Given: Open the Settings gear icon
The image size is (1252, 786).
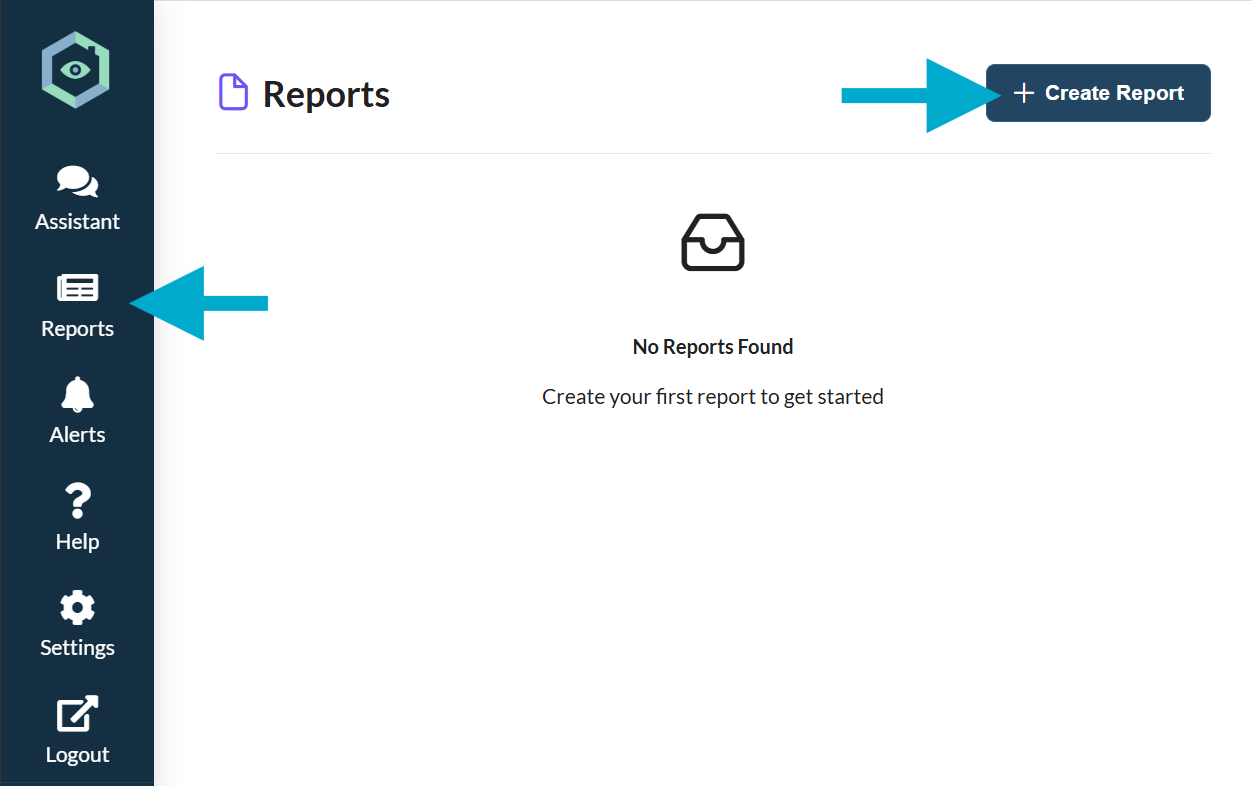Looking at the screenshot, I should tap(77, 608).
